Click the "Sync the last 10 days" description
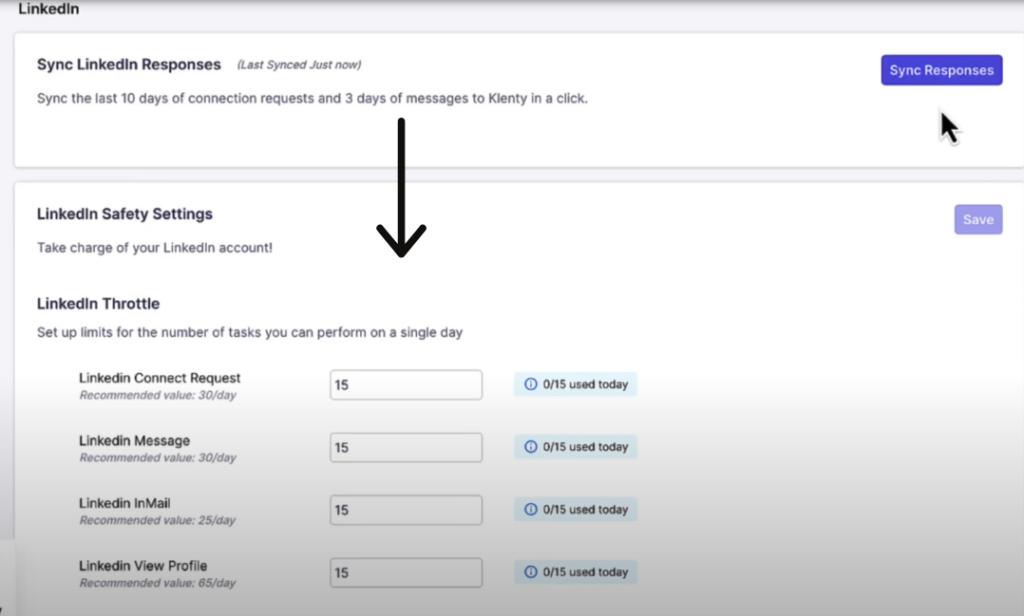This screenshot has width=1024, height=616. coord(312,99)
